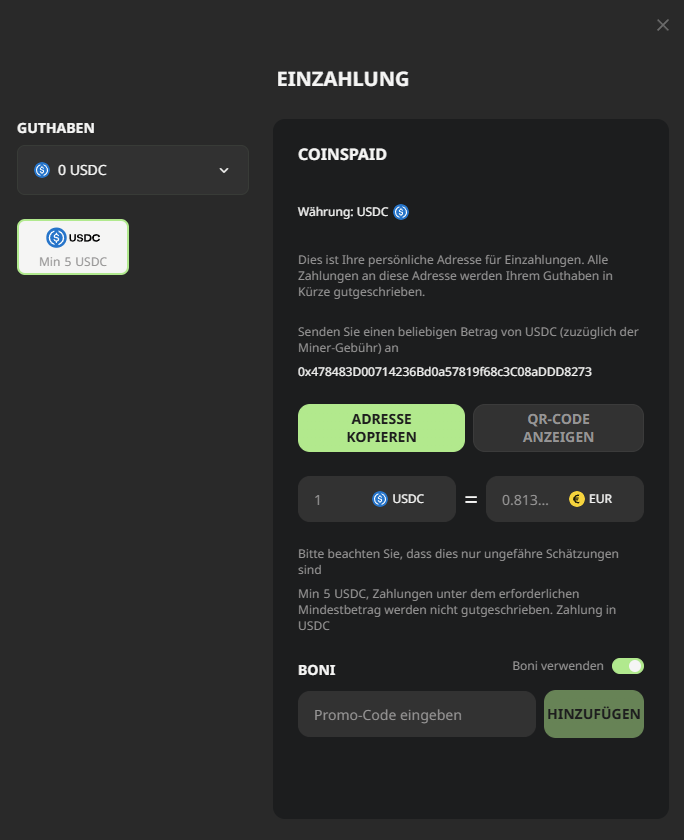Click the Hinzufügen button
Viewport: 684px width, 840px height.
(593, 714)
